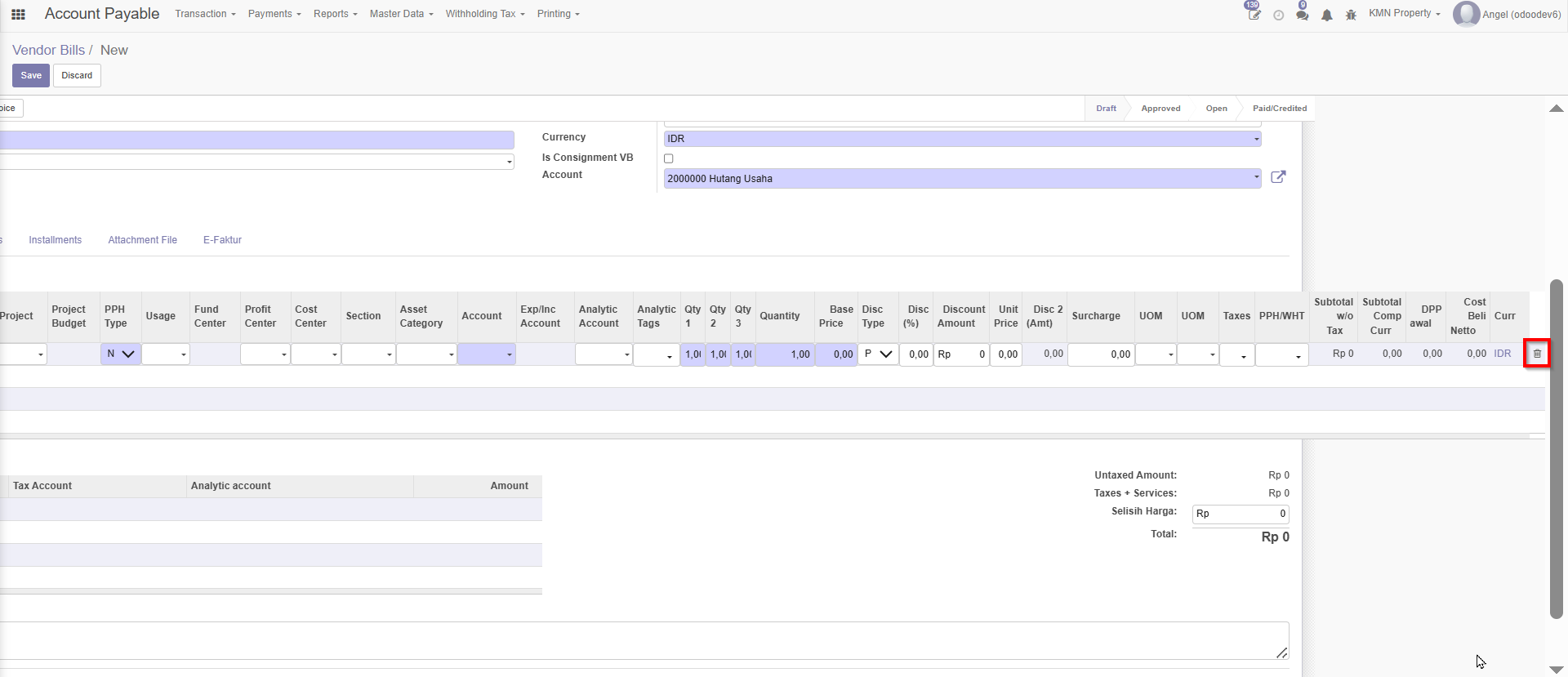
Task: Click the scroll up arrow
Action: [1557, 108]
